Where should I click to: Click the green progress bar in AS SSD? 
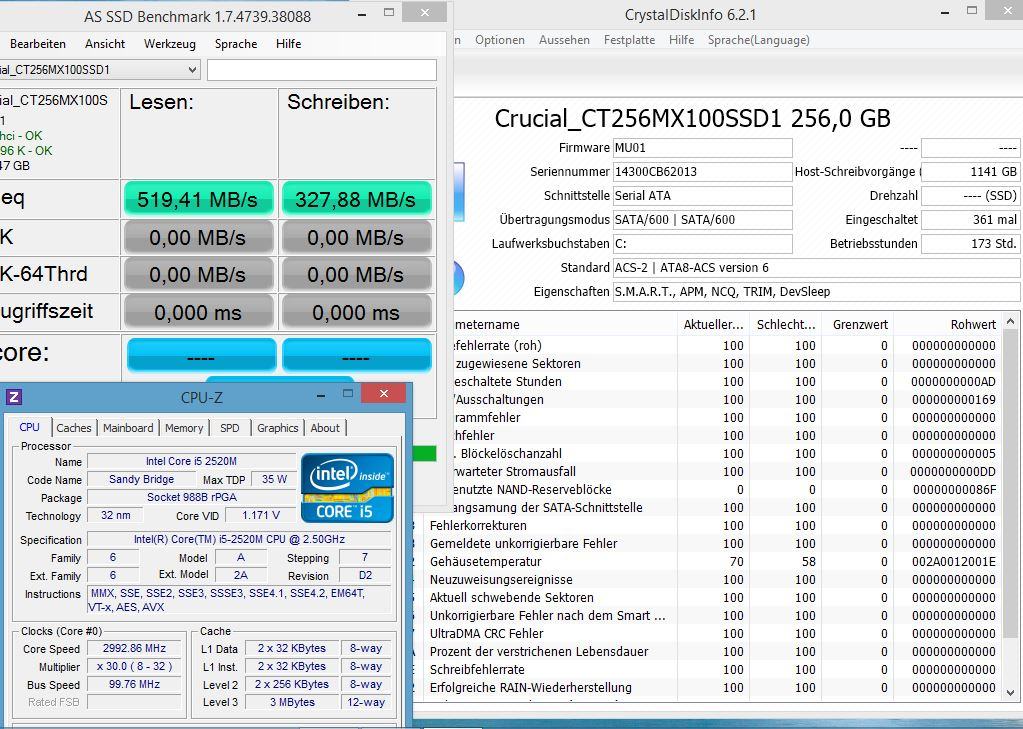click(425, 454)
